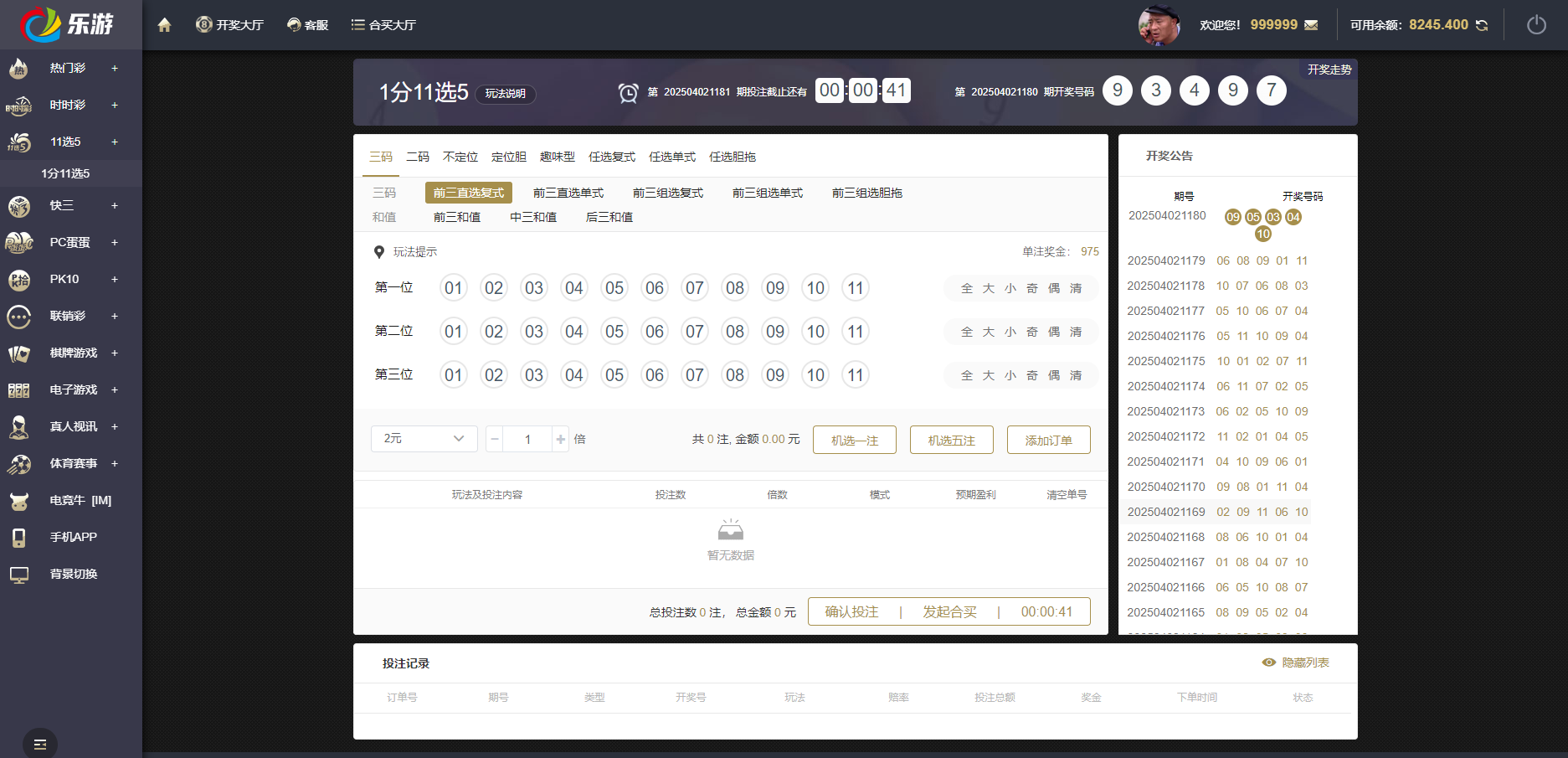The height and width of the screenshot is (758, 1568).
Task: Open the 2元 amount mode dropdown
Action: (x=424, y=438)
